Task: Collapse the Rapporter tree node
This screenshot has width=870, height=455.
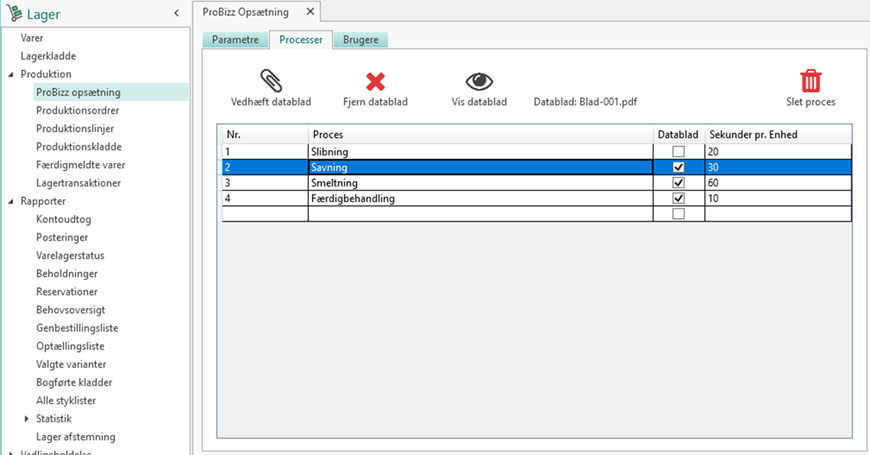Action: point(10,201)
